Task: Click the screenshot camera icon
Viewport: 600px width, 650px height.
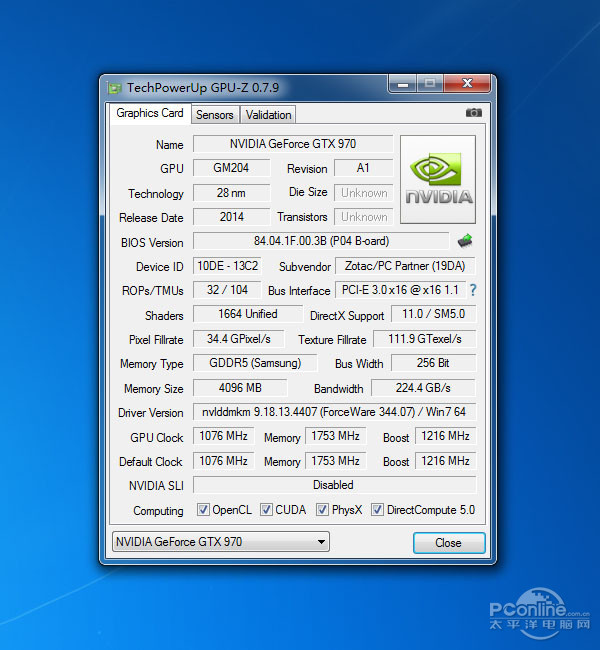Action: point(473,113)
